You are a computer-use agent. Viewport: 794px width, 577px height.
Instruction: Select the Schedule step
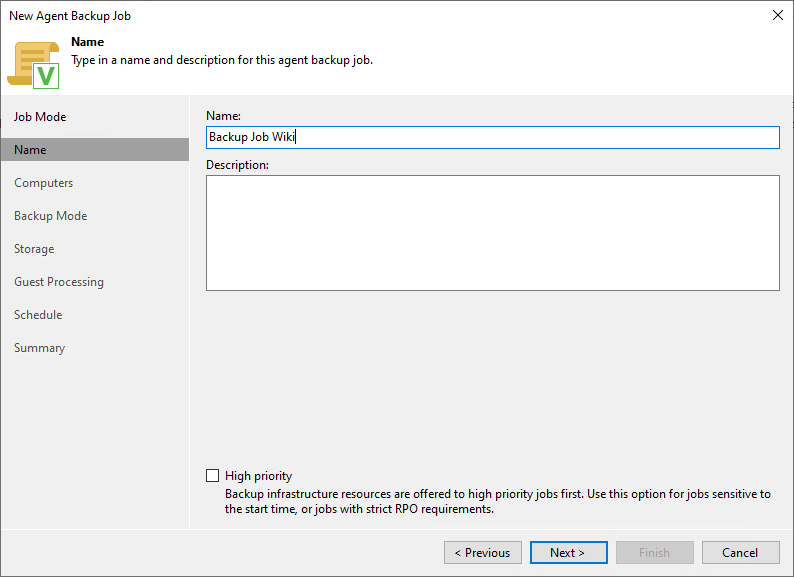[38, 315]
